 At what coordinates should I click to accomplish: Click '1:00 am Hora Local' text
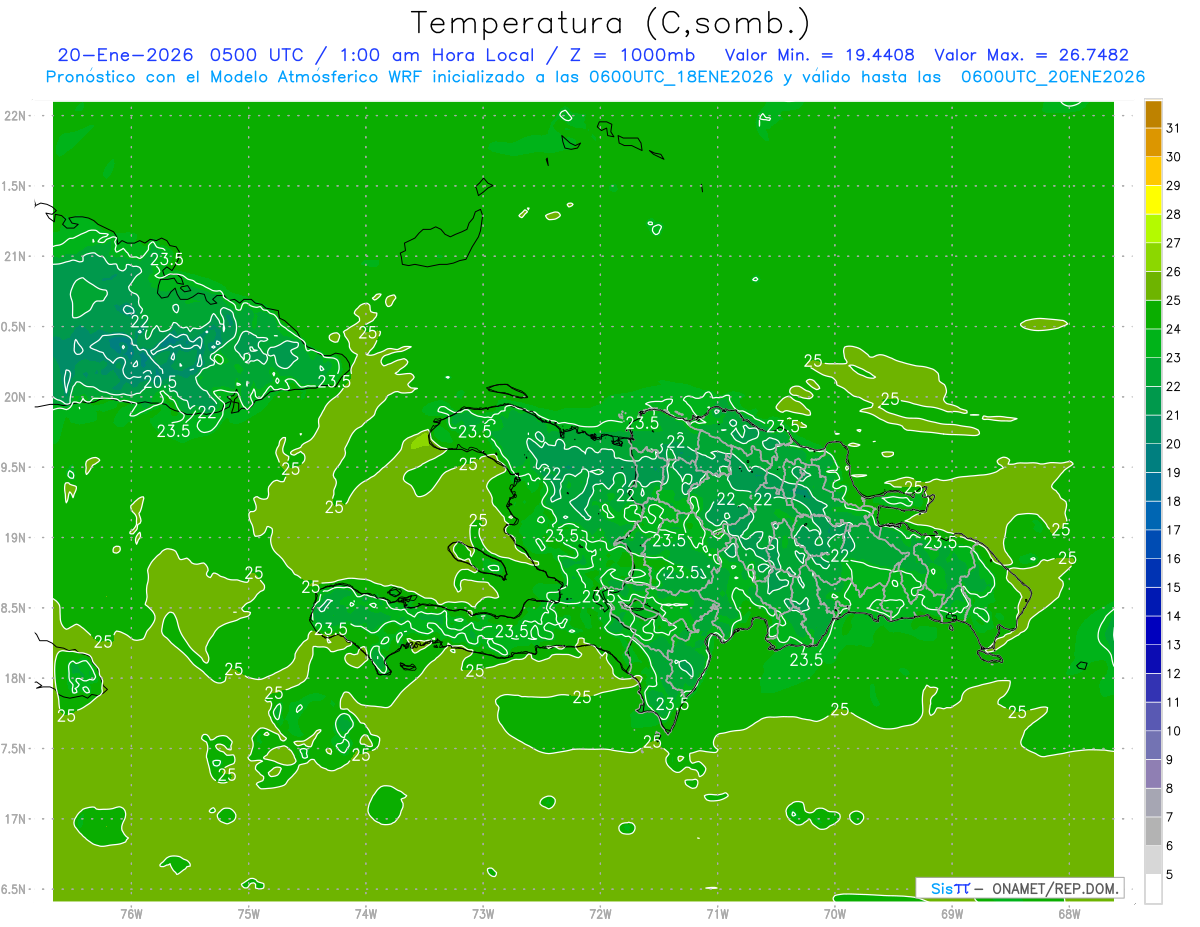436,55
